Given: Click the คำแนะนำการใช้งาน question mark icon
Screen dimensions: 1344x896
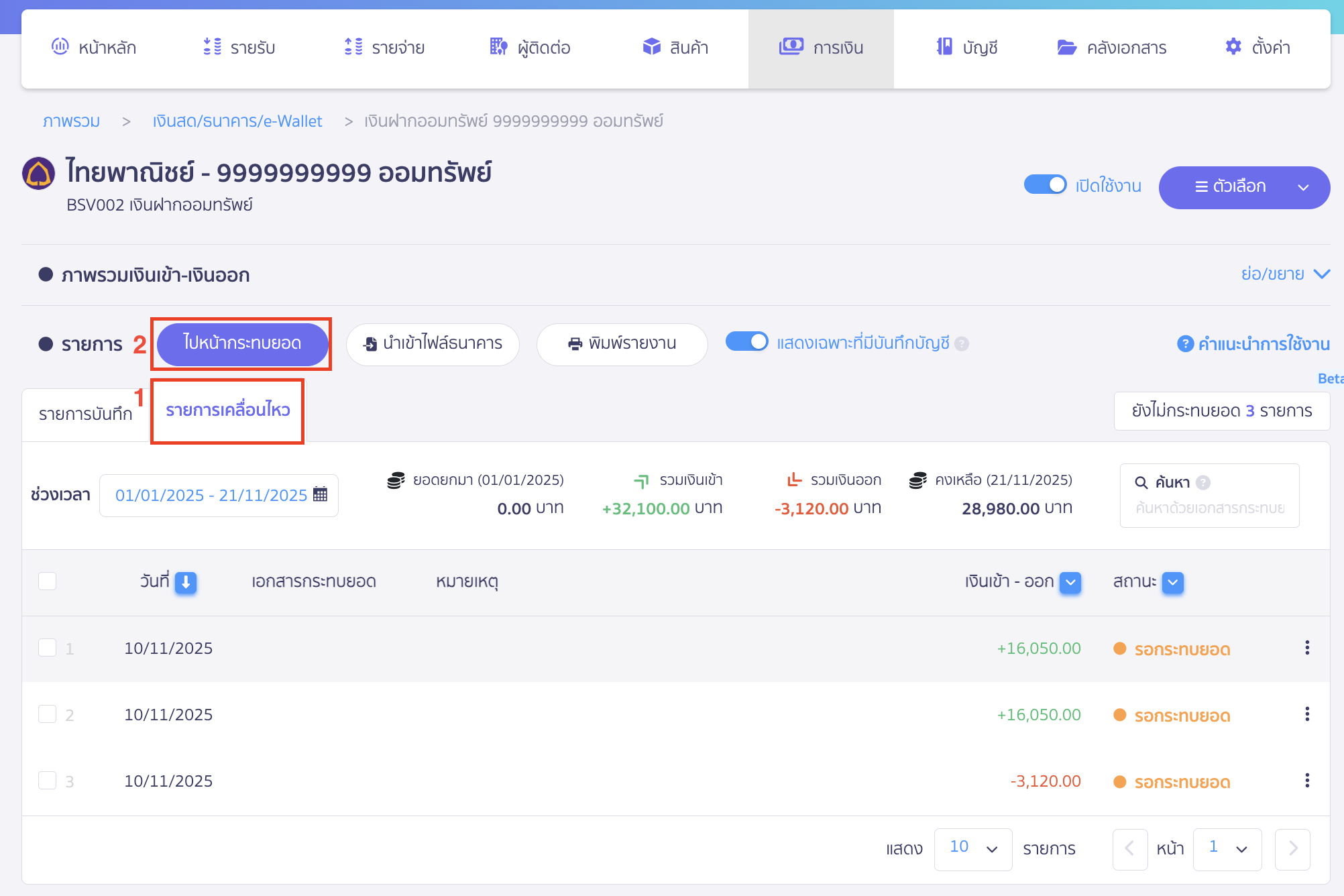Looking at the screenshot, I should coord(1185,344).
